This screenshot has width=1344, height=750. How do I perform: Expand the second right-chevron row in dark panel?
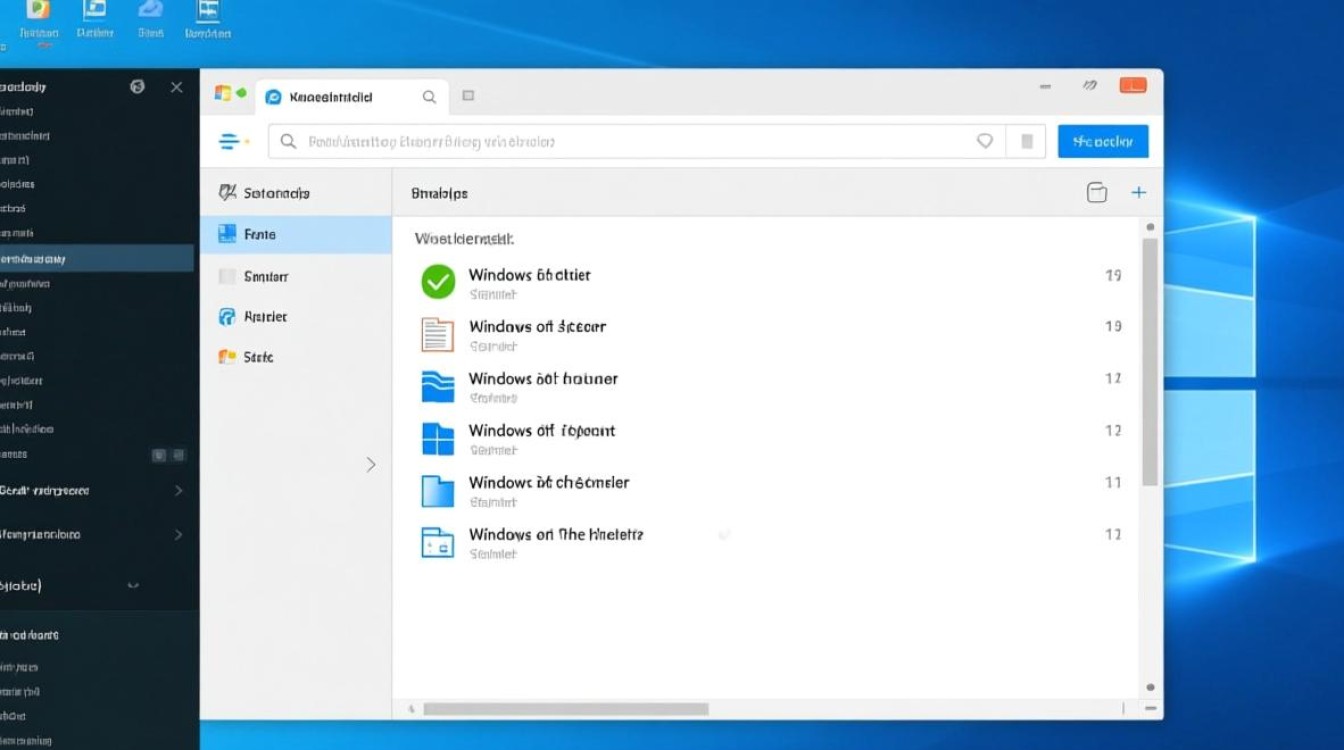179,535
